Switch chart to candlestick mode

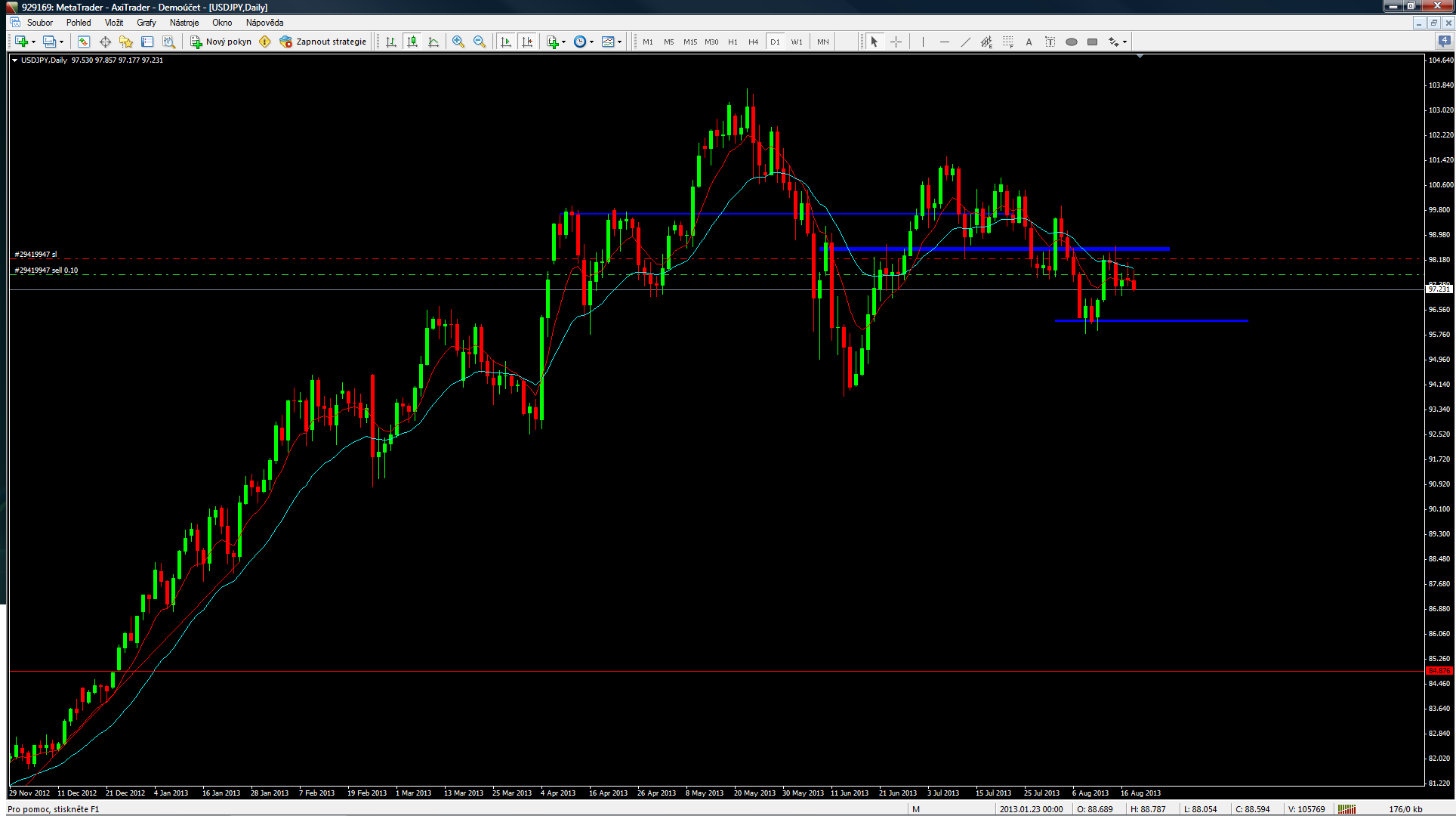pos(412,42)
